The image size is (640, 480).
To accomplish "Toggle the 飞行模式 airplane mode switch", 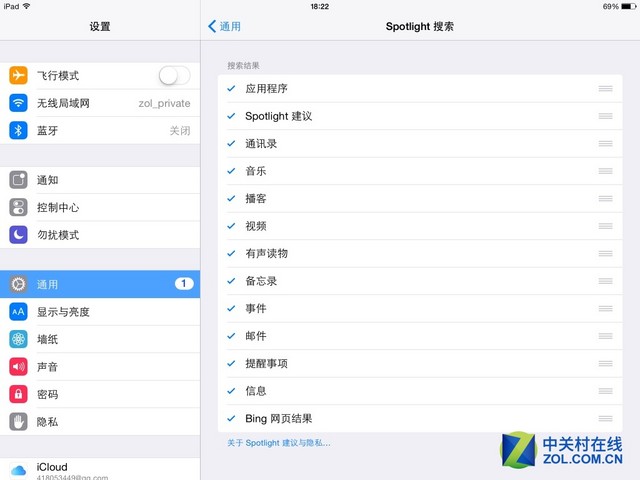I will (x=174, y=76).
